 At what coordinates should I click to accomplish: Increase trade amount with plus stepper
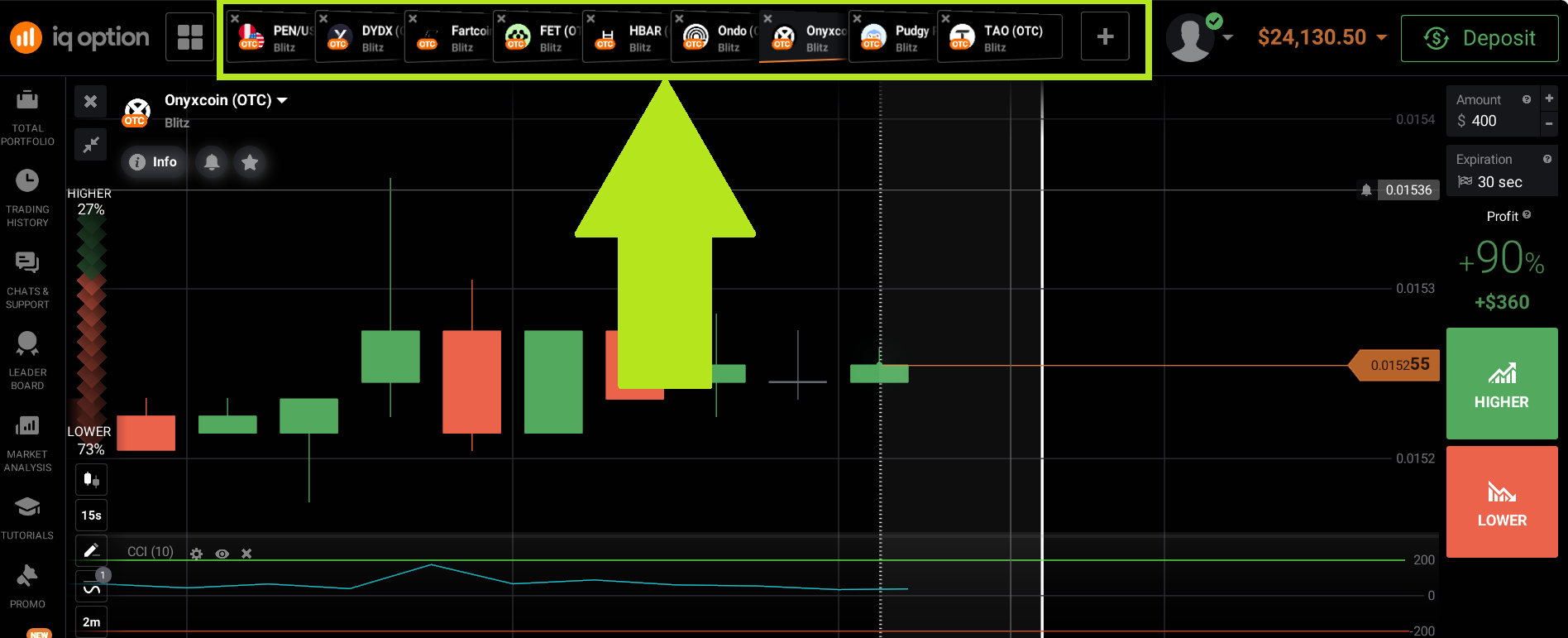tap(1549, 98)
